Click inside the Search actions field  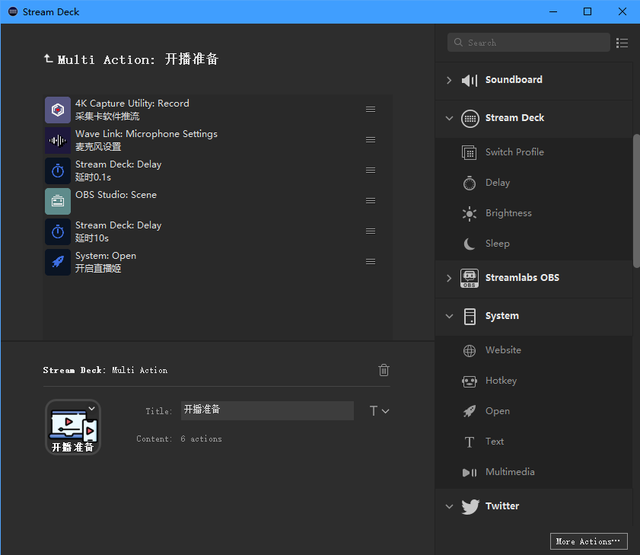tap(529, 42)
